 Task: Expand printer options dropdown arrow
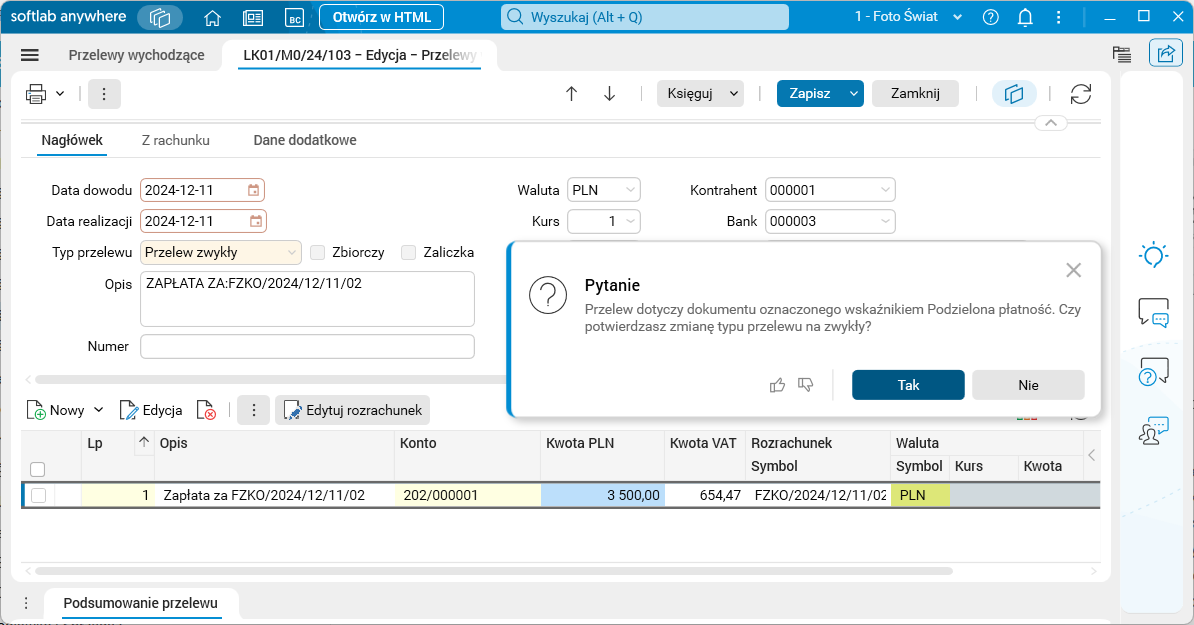coord(60,94)
